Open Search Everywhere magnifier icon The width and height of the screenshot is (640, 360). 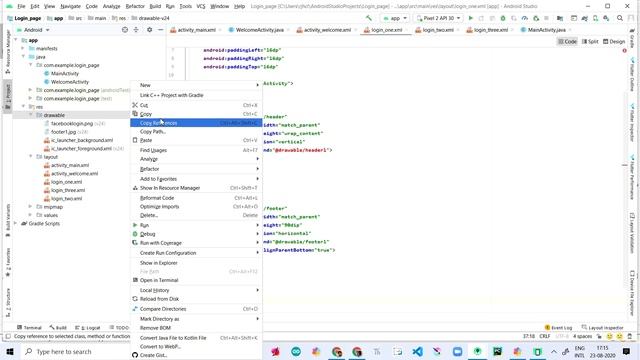point(620,18)
